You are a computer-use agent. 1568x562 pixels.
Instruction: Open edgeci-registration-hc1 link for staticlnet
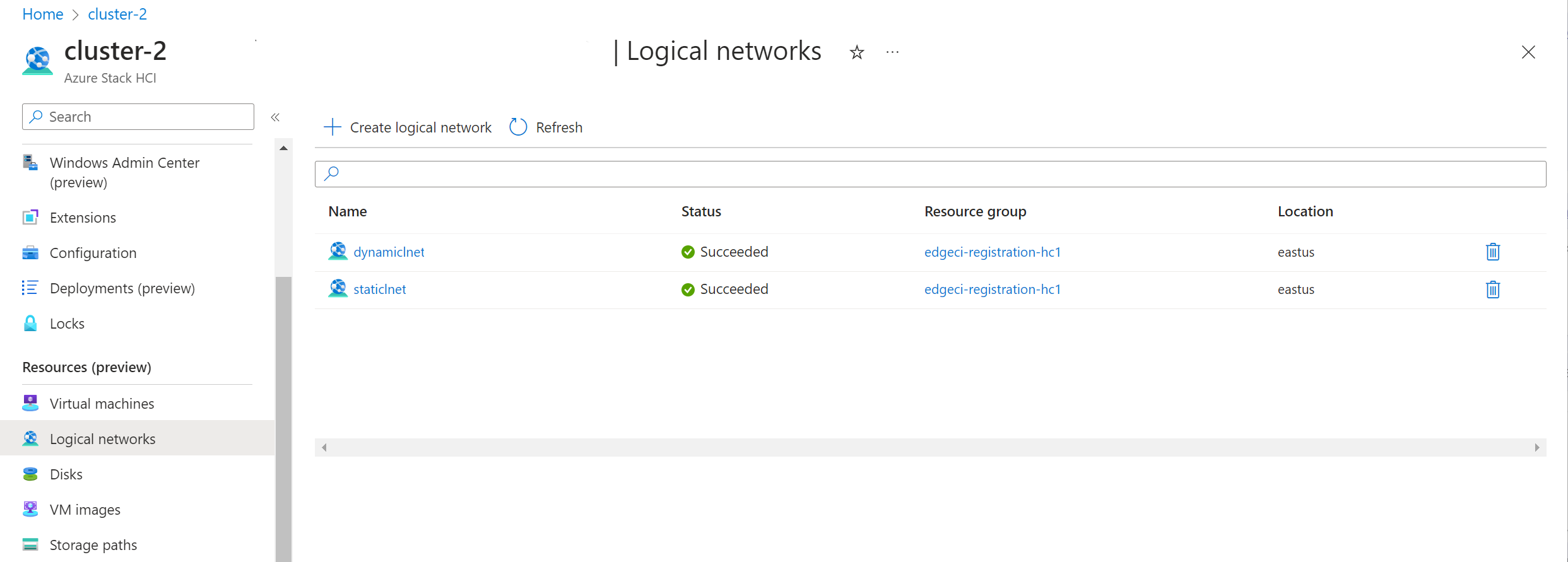992,290
